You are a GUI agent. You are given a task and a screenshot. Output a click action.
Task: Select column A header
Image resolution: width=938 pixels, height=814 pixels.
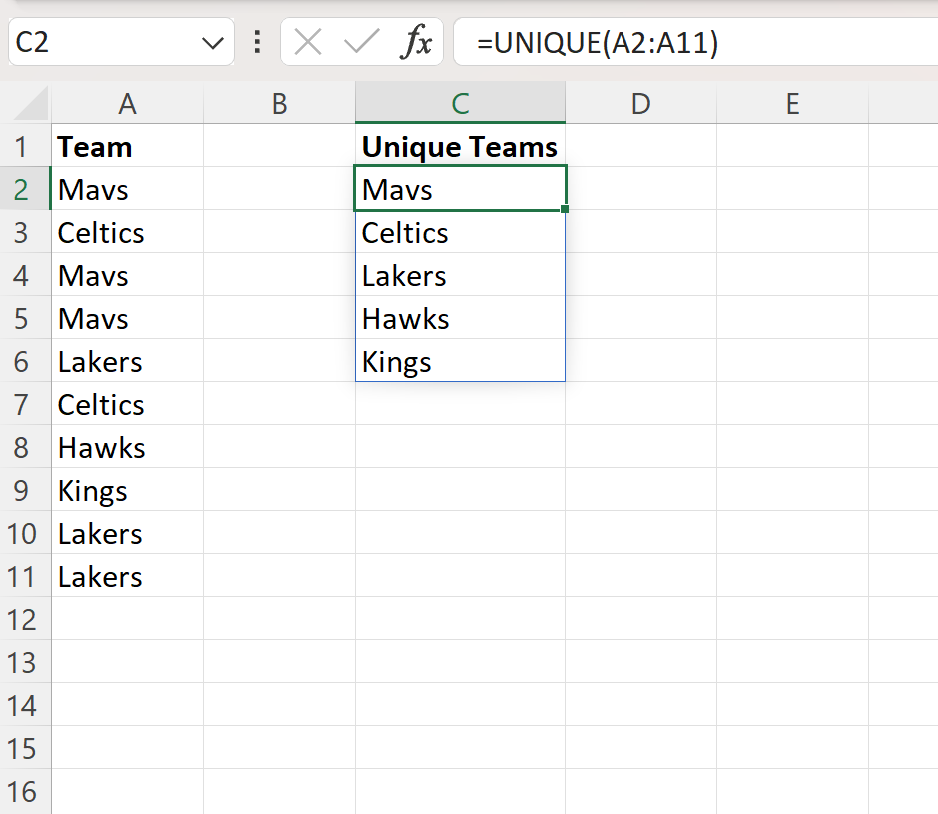127,104
